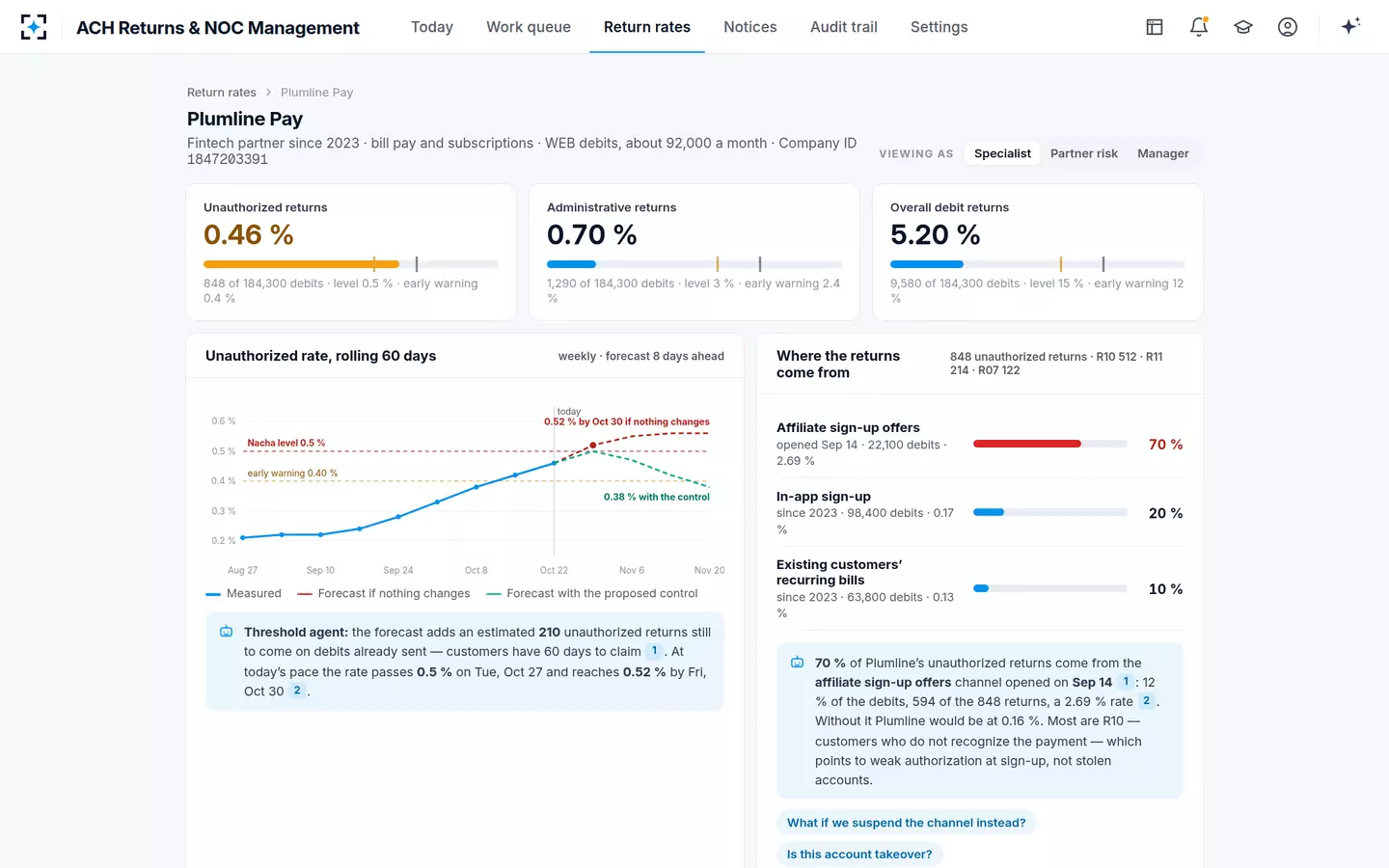Viewport: 1389px width, 868px height.
Task: Open the Settings tab
Action: [940, 27]
